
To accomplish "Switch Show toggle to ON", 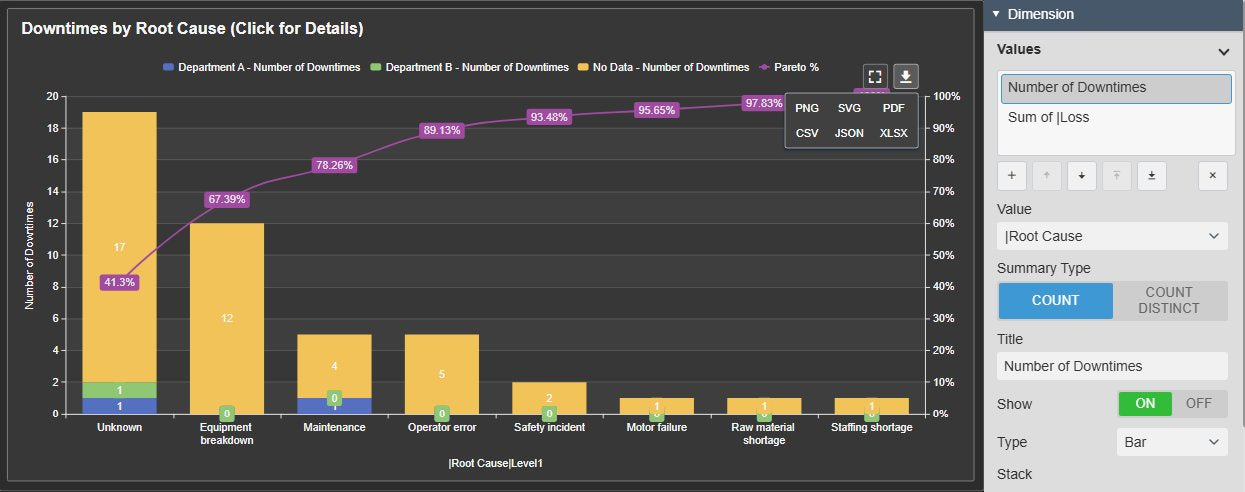I will (x=1145, y=404).
